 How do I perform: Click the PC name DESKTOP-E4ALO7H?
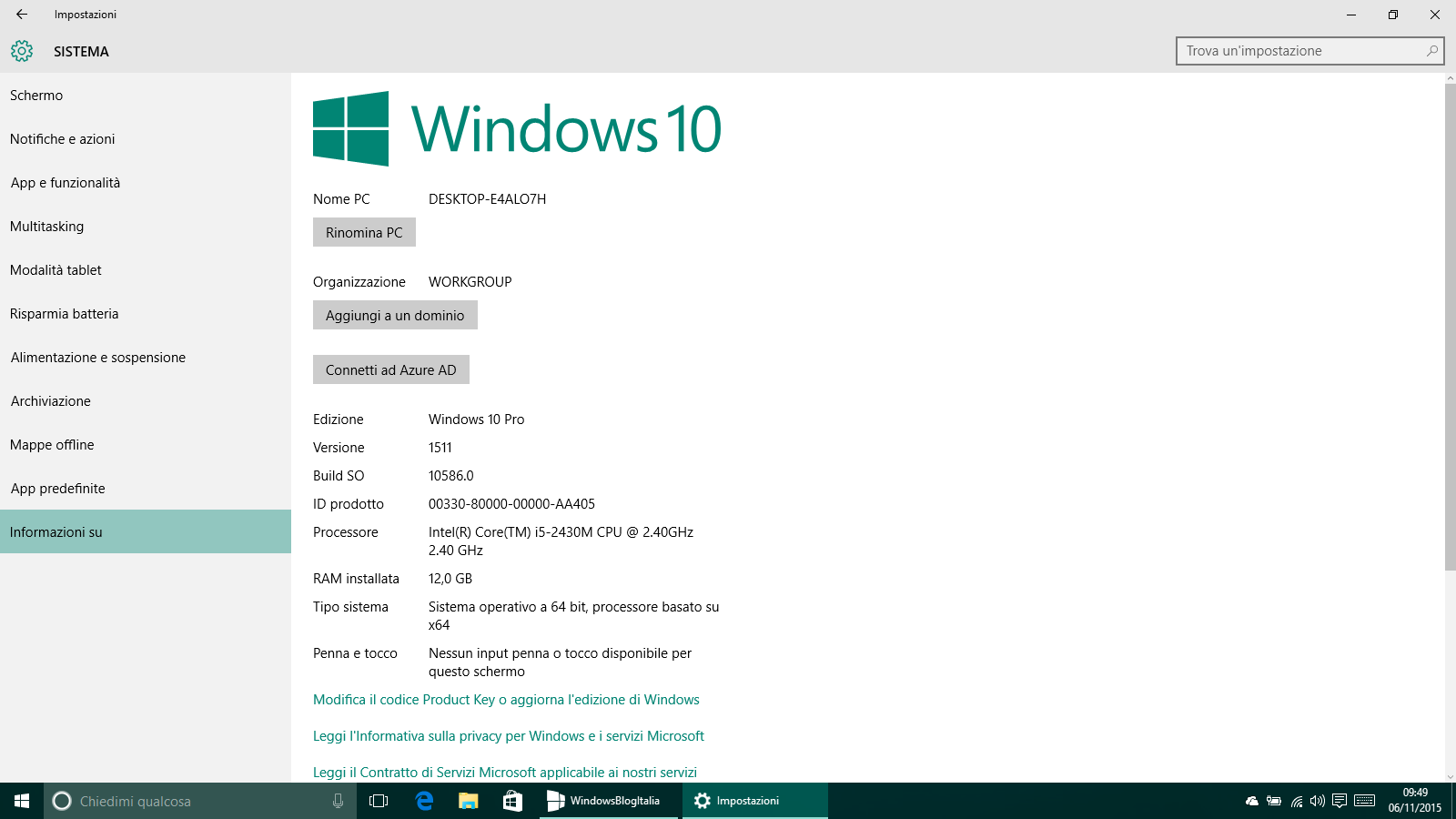(488, 199)
